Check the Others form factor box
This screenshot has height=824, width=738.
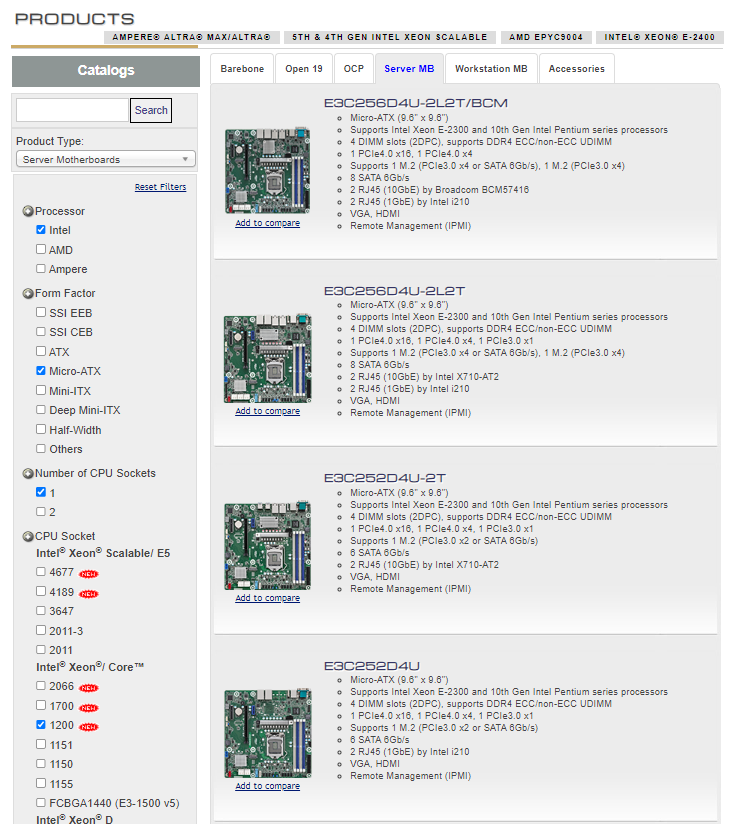pos(41,448)
